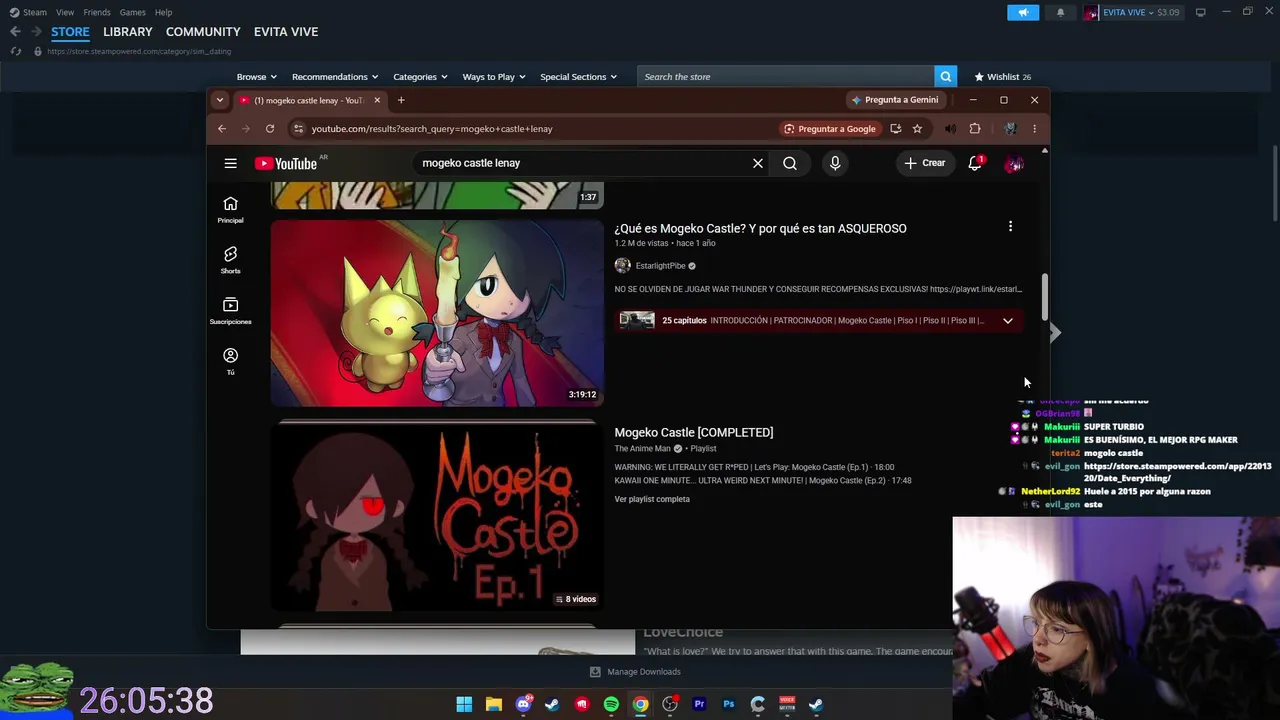Open Shorts in YouTube sidebar
The height and width of the screenshot is (720, 1280).
(230, 260)
